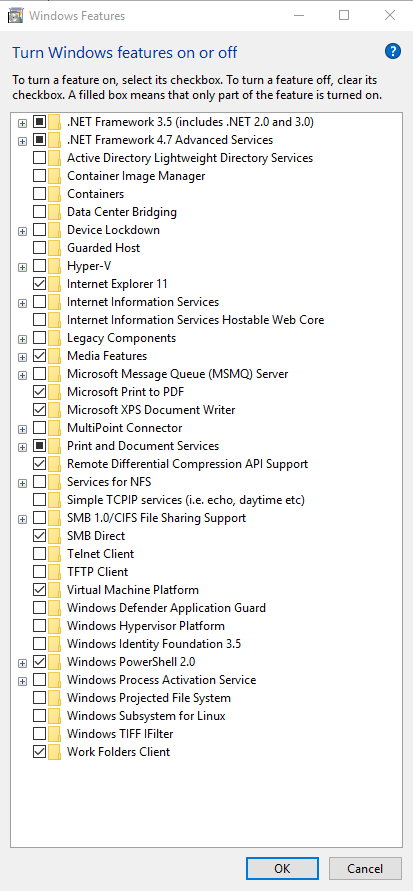Select the Container Image Manager label
The image size is (413, 891).
coord(136,176)
